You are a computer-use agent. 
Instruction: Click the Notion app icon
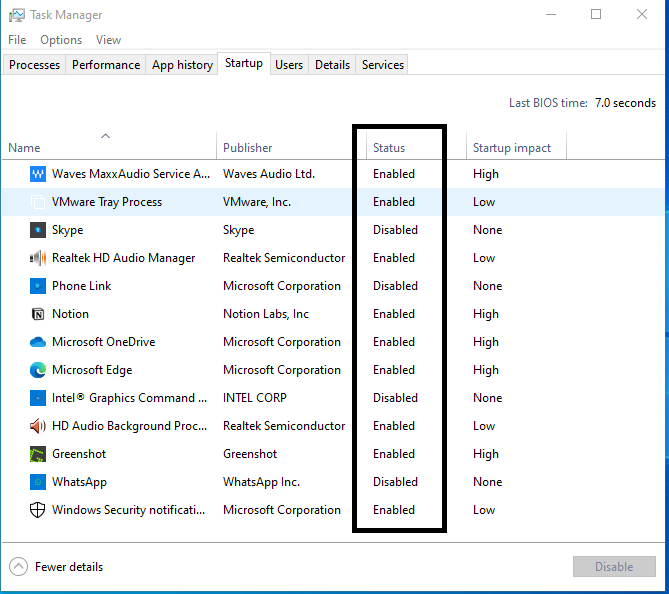38,314
